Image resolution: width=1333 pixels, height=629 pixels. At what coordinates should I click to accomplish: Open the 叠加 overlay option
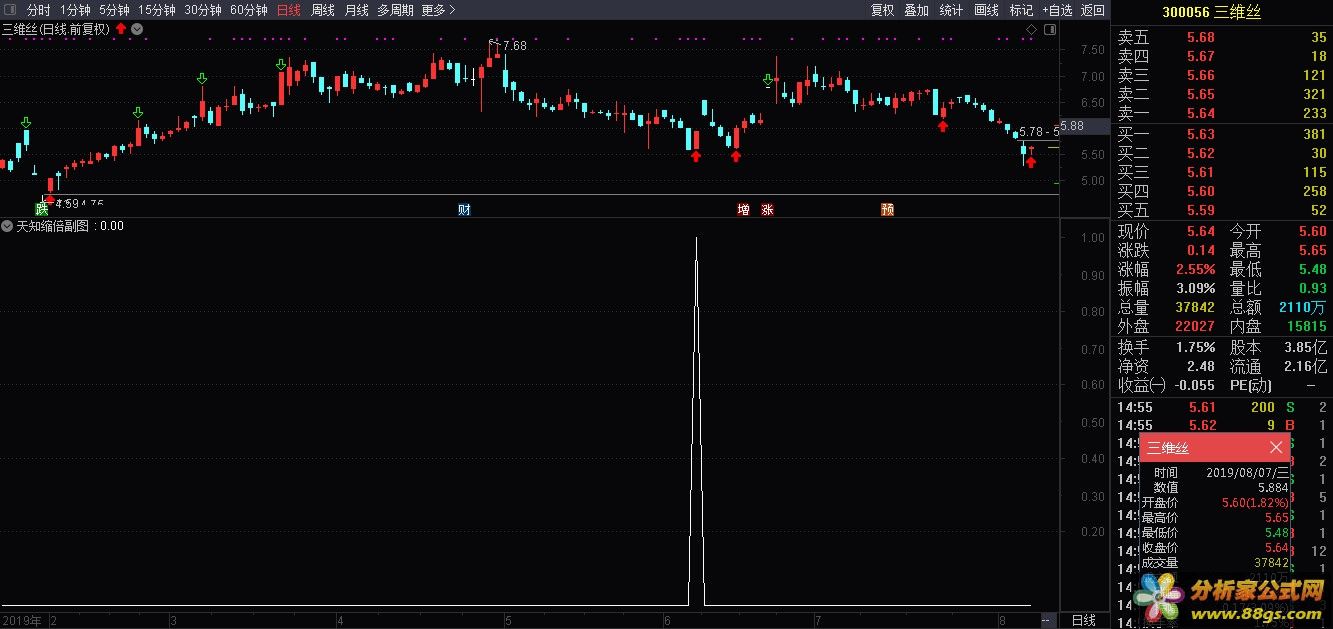[916, 10]
